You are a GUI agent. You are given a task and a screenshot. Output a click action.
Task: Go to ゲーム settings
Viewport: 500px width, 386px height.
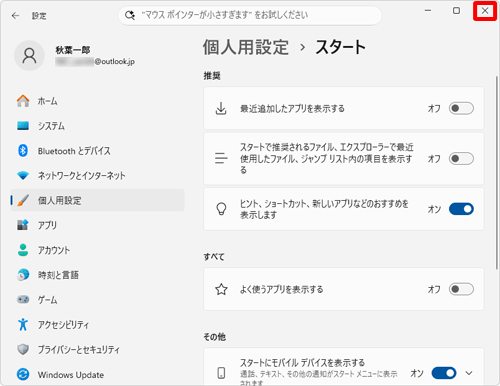98,299
